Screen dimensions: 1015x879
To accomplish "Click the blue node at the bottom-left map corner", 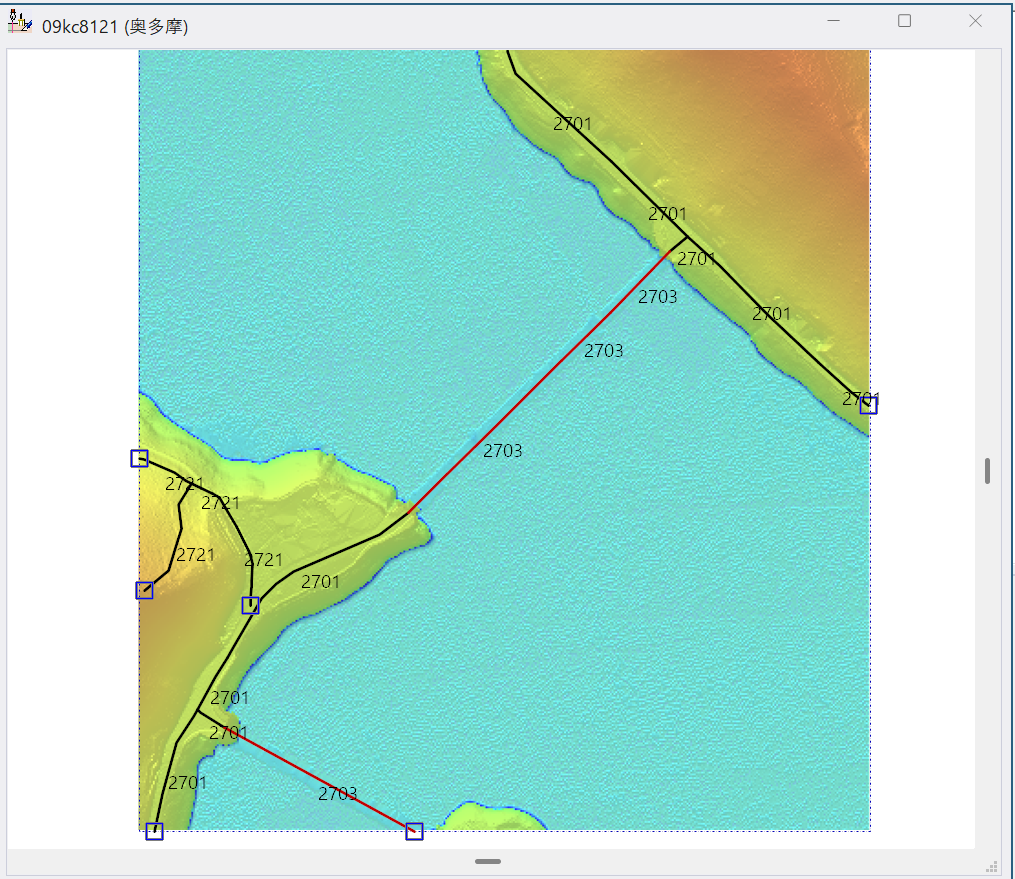I will pyautogui.click(x=154, y=831).
